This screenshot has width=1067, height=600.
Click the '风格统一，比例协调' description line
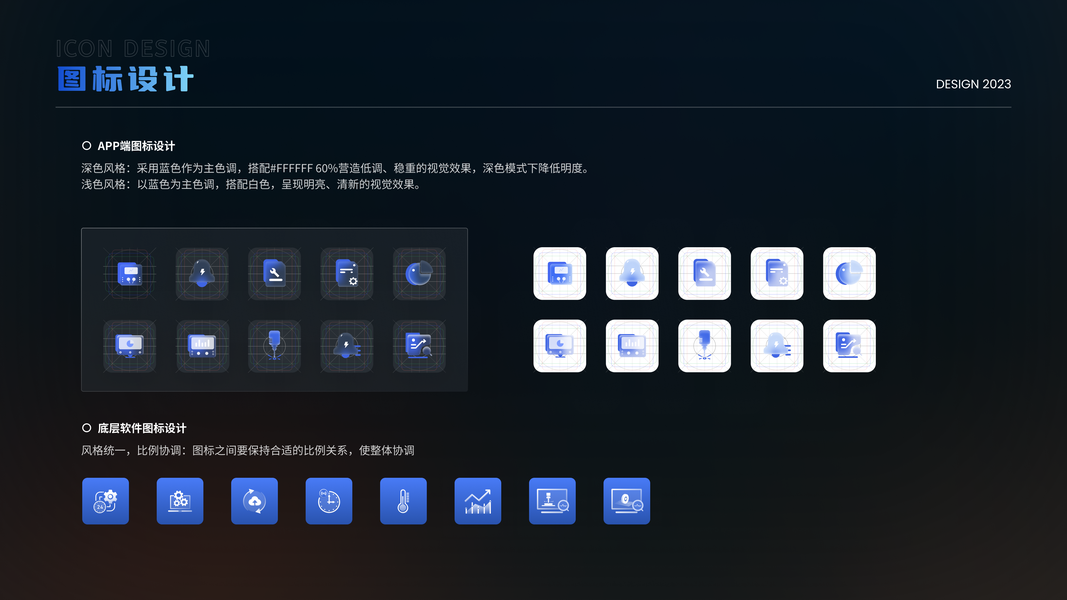click(x=248, y=450)
